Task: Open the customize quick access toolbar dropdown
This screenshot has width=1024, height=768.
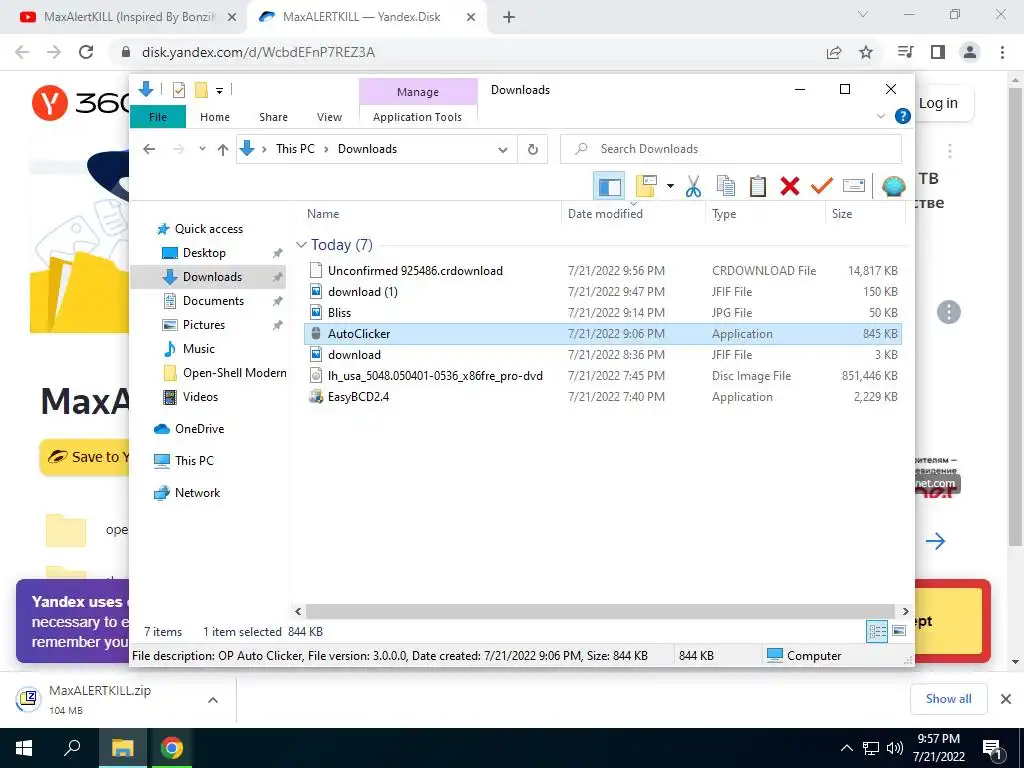Action: pos(219,91)
